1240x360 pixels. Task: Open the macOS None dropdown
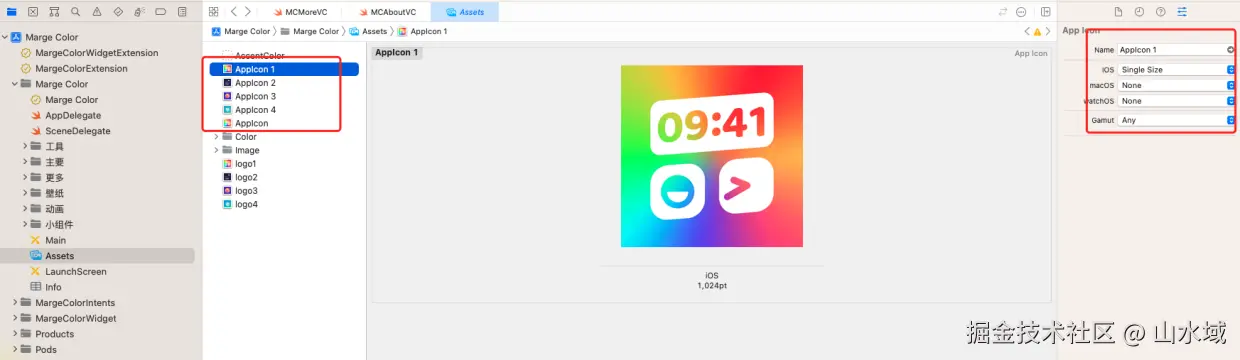point(1177,85)
